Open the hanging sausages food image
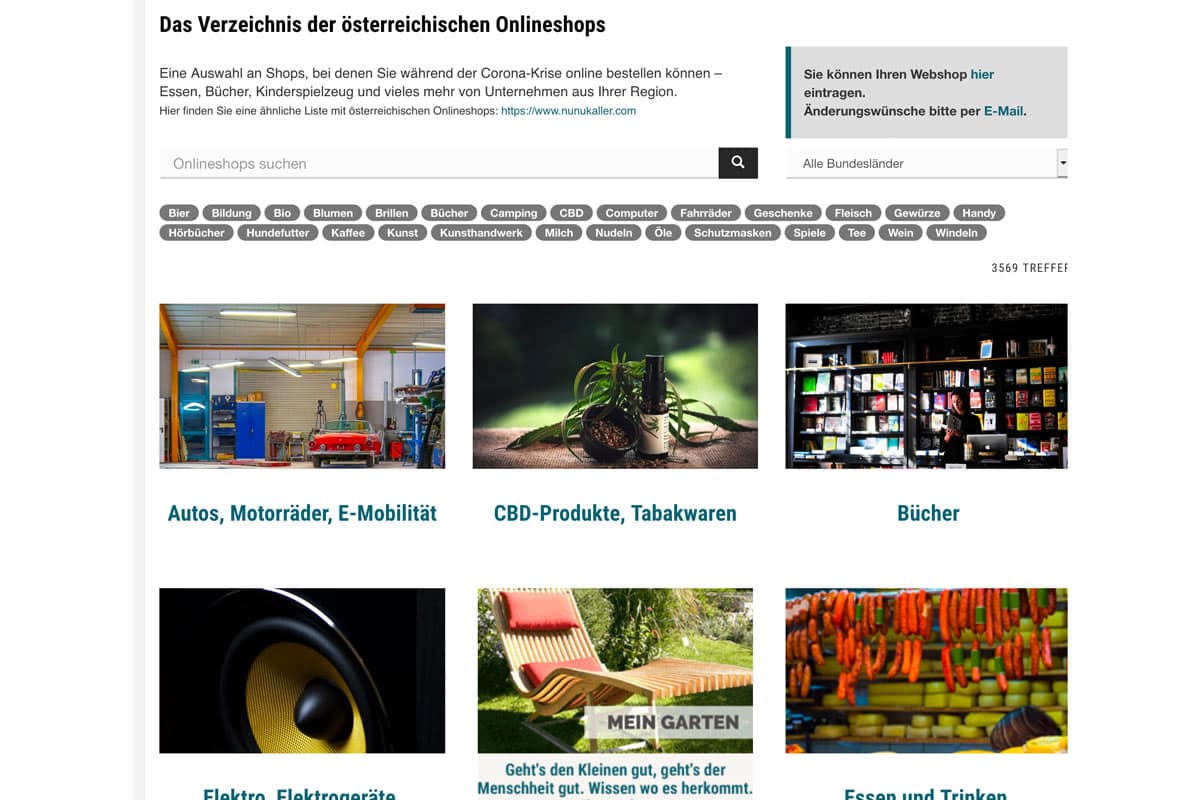The height and width of the screenshot is (800, 1200). pos(926,670)
